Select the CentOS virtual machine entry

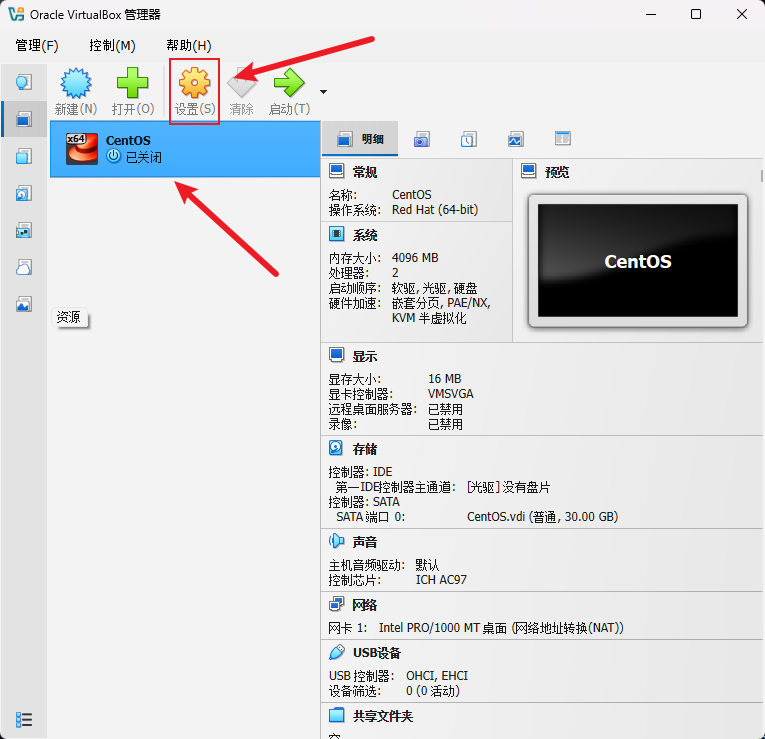[185, 149]
